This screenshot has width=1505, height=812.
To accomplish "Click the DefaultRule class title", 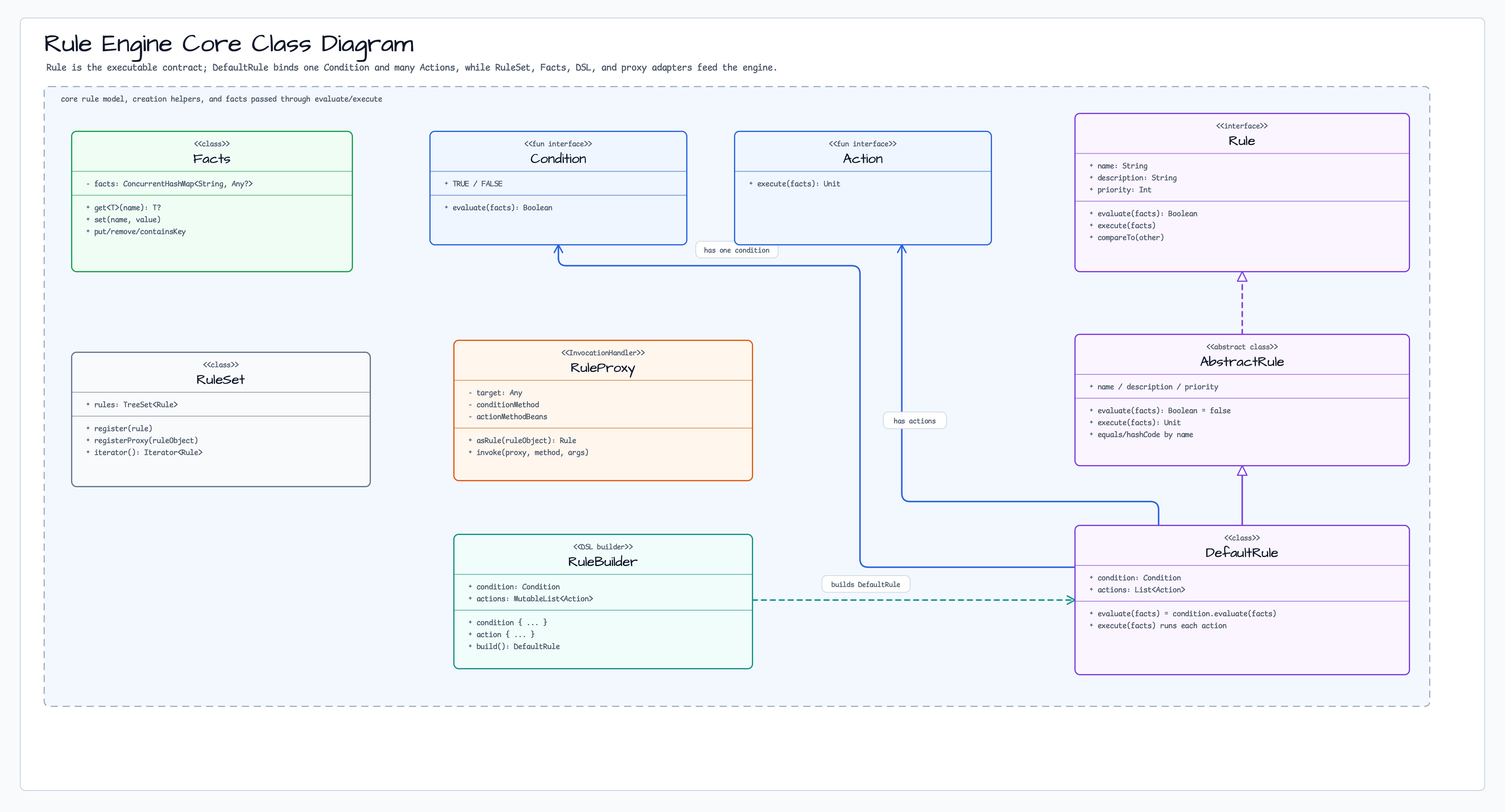I will point(1242,553).
